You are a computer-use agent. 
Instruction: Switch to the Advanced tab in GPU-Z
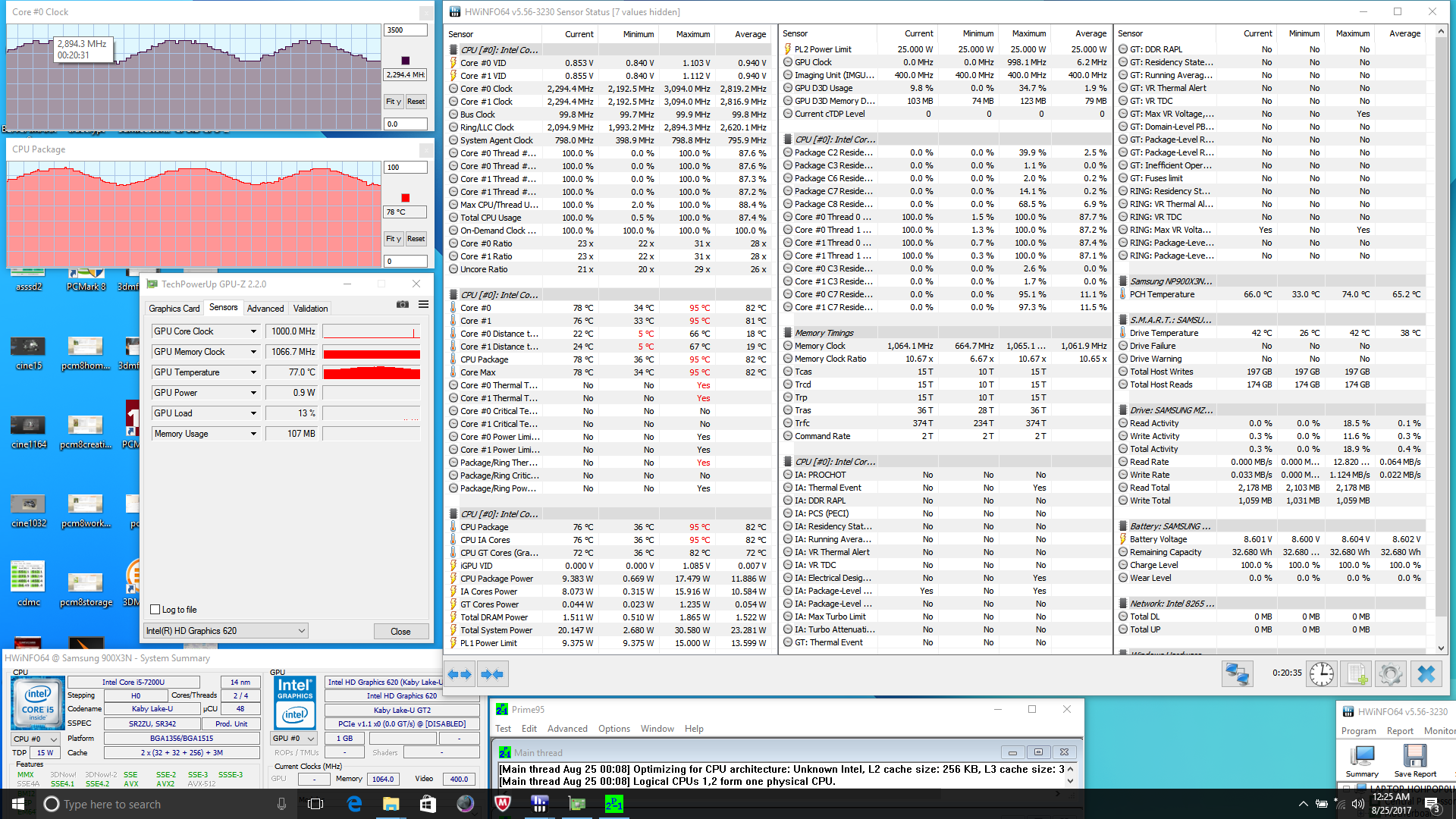click(265, 309)
